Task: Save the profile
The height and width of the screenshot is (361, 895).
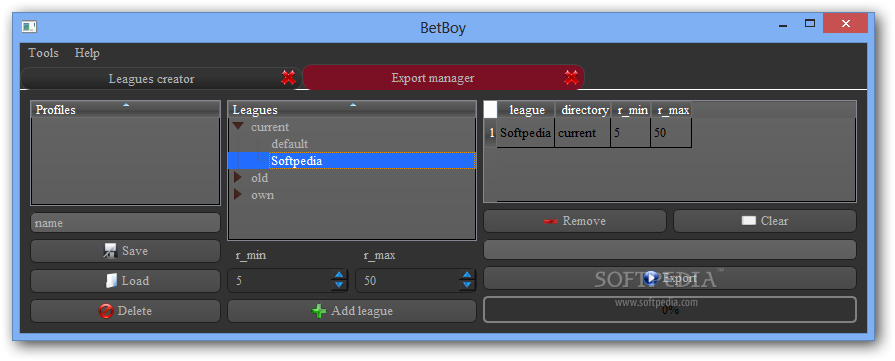Action: [x=125, y=251]
